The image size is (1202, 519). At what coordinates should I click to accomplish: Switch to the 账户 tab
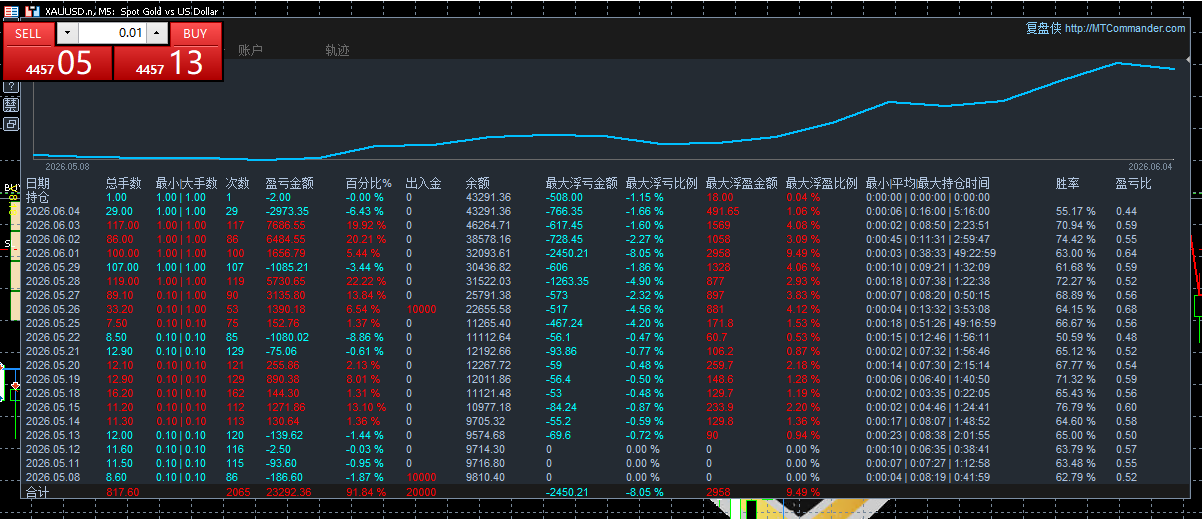250,50
